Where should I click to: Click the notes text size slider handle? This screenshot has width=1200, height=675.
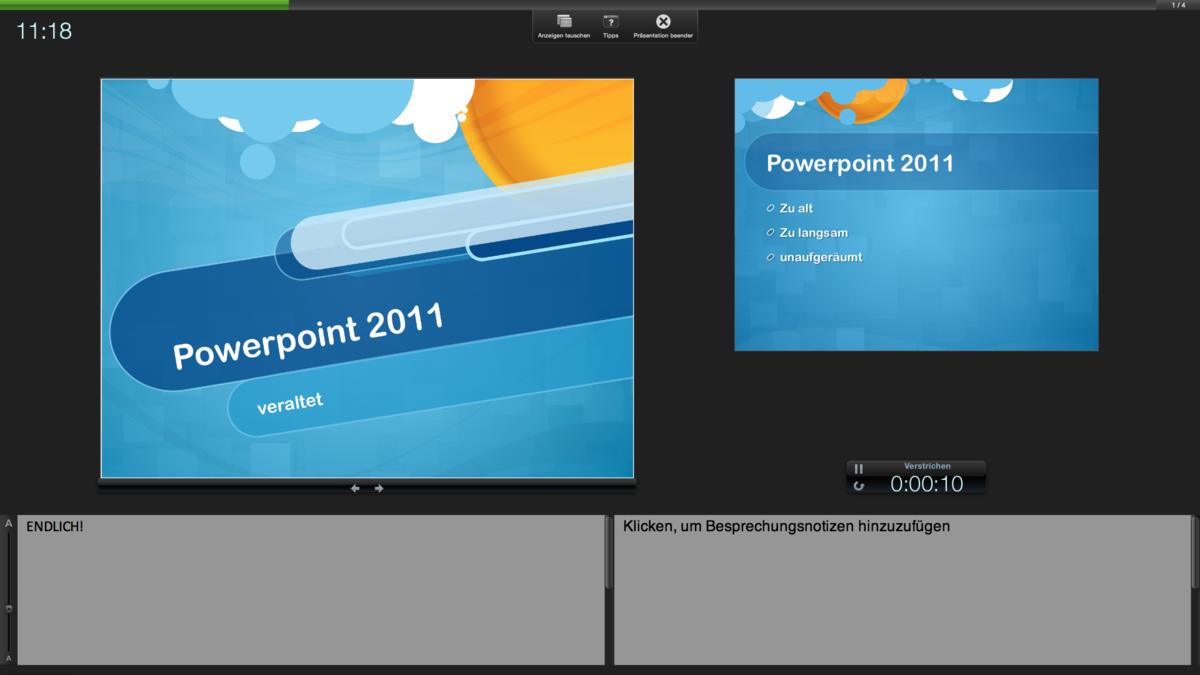[9, 608]
